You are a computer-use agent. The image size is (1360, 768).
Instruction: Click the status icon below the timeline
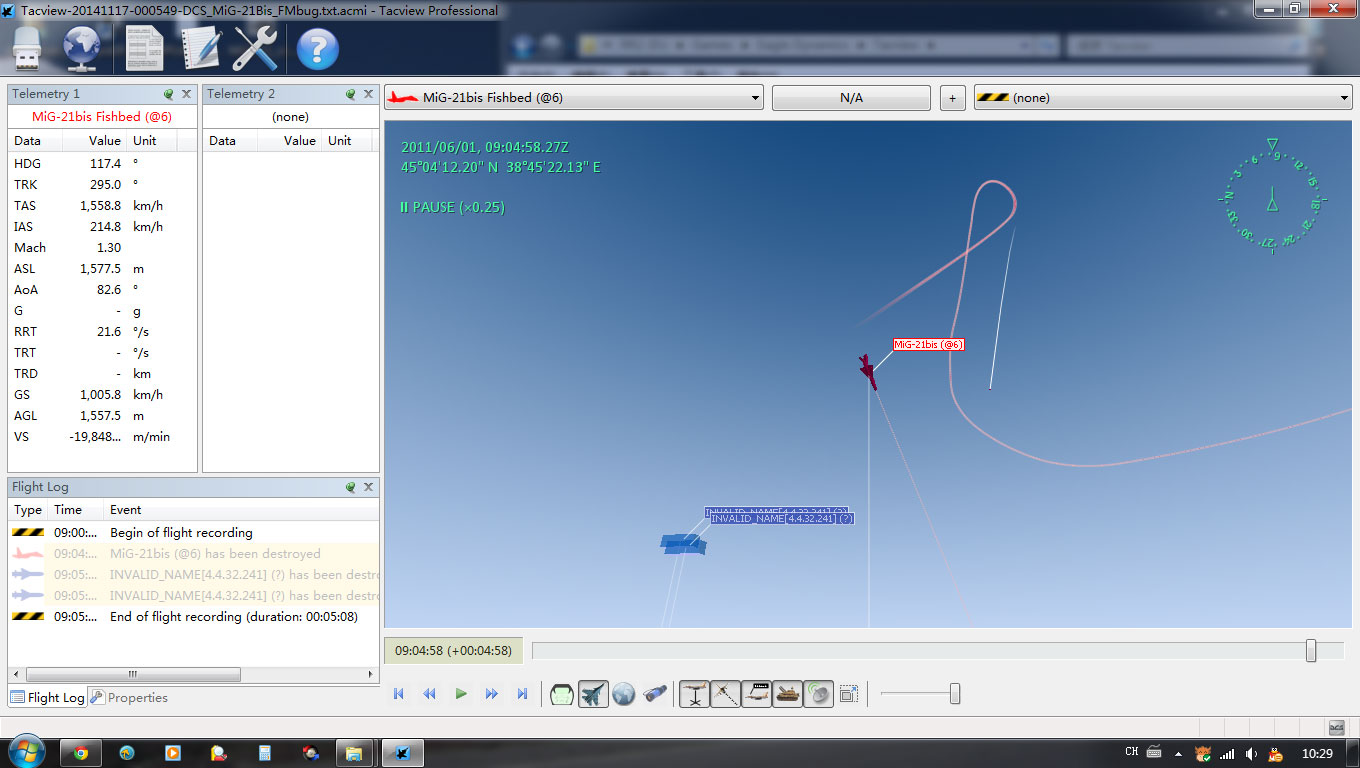coord(1336,727)
